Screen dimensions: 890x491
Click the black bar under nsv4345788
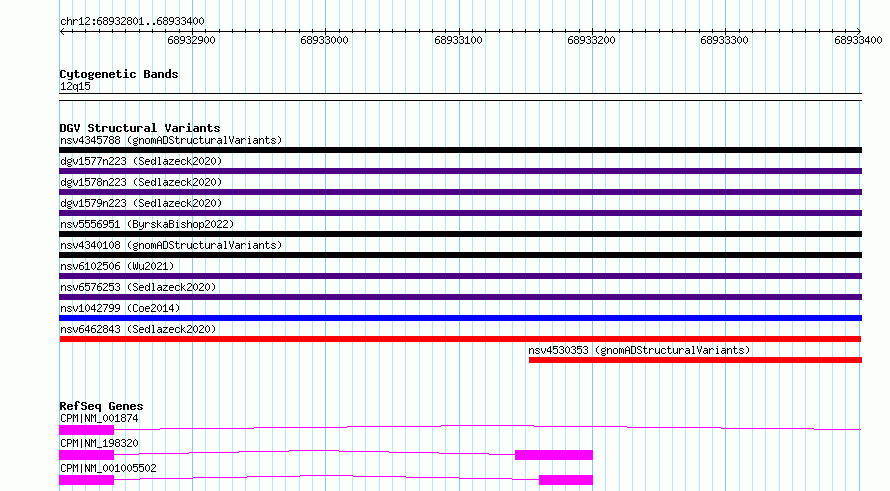[460, 150]
